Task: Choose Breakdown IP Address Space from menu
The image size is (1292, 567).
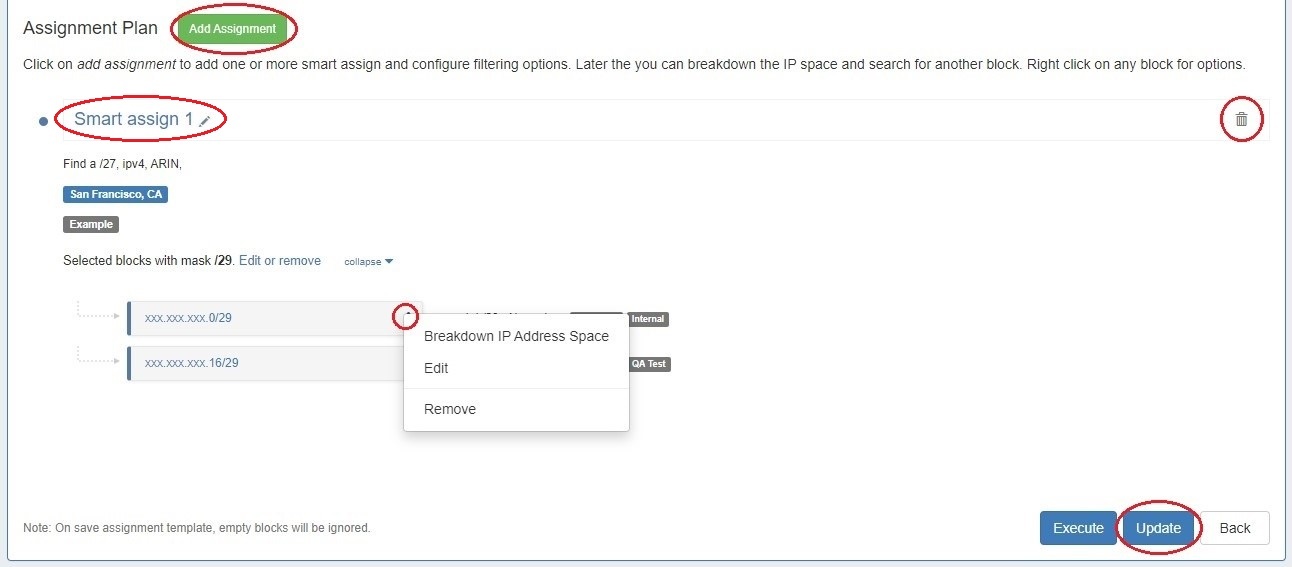Action: coord(516,336)
